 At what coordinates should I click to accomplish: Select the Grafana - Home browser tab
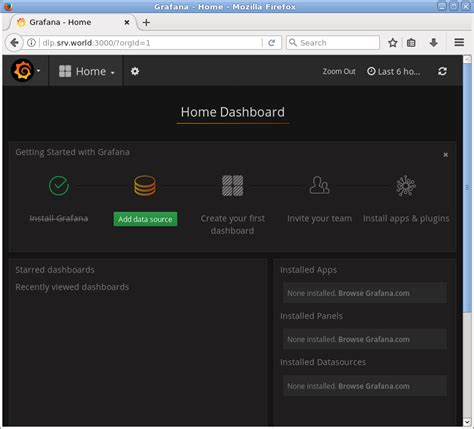(x=72, y=22)
